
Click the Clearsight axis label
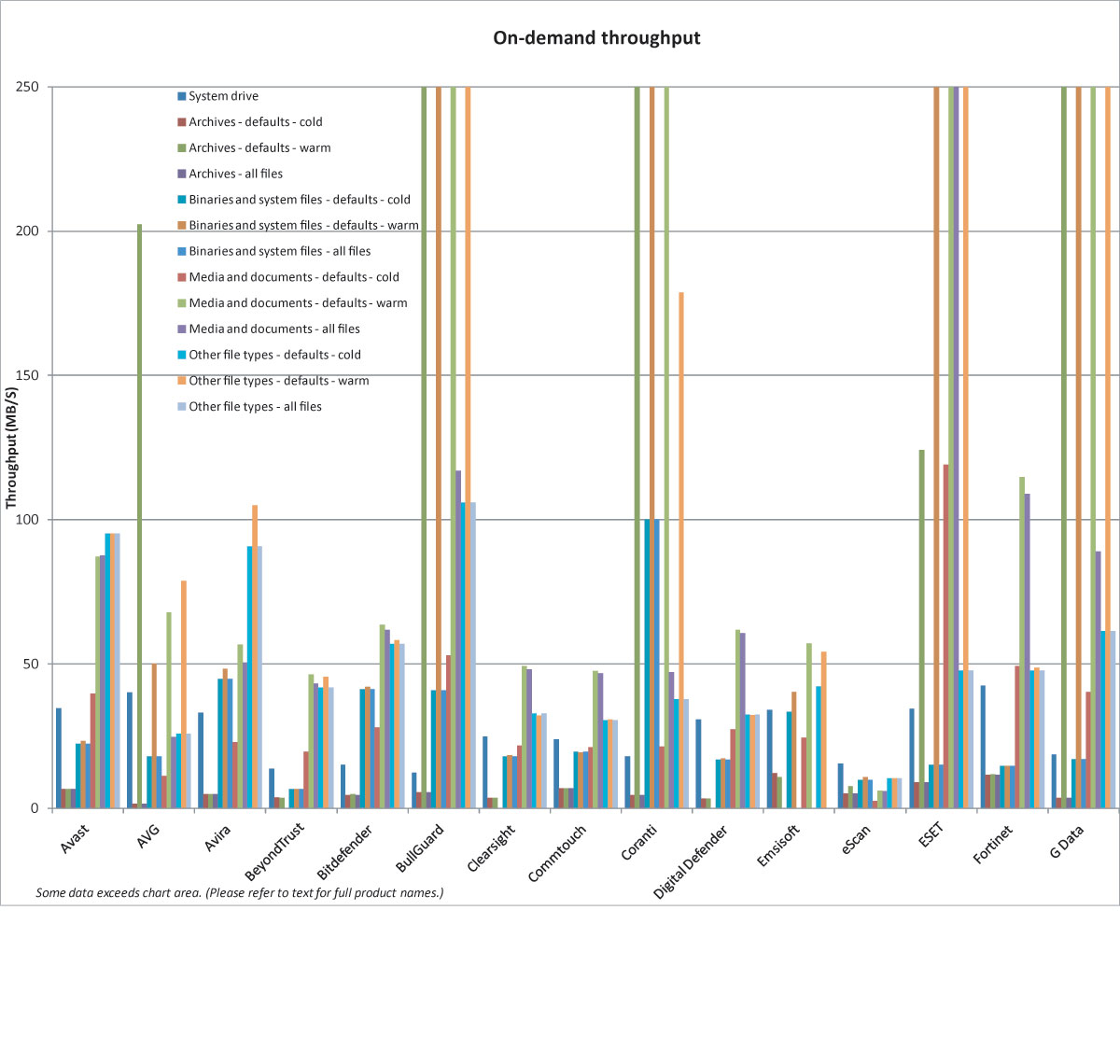(x=491, y=849)
